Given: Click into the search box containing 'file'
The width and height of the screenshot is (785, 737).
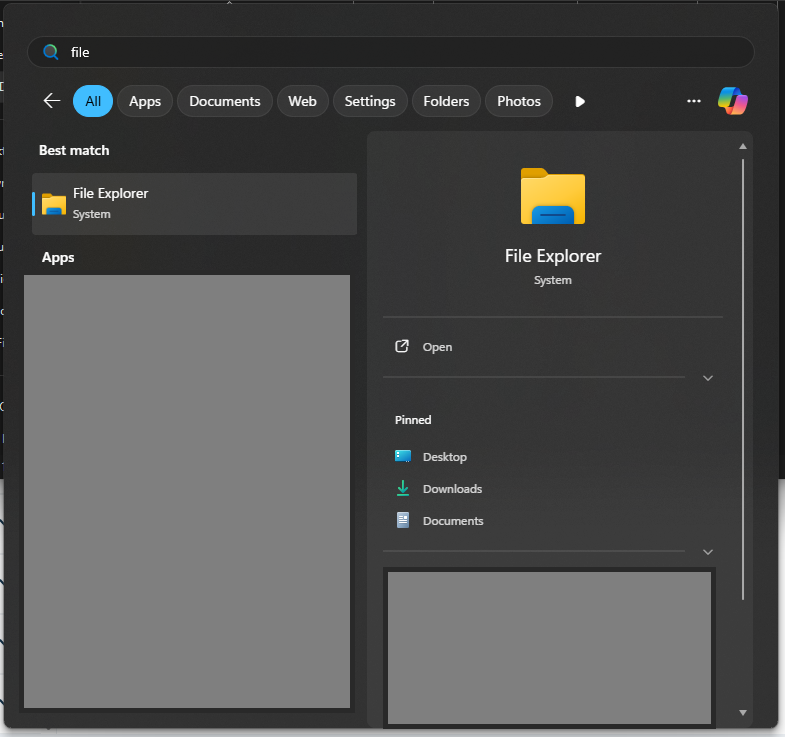Looking at the screenshot, I should pyautogui.click(x=390, y=52).
